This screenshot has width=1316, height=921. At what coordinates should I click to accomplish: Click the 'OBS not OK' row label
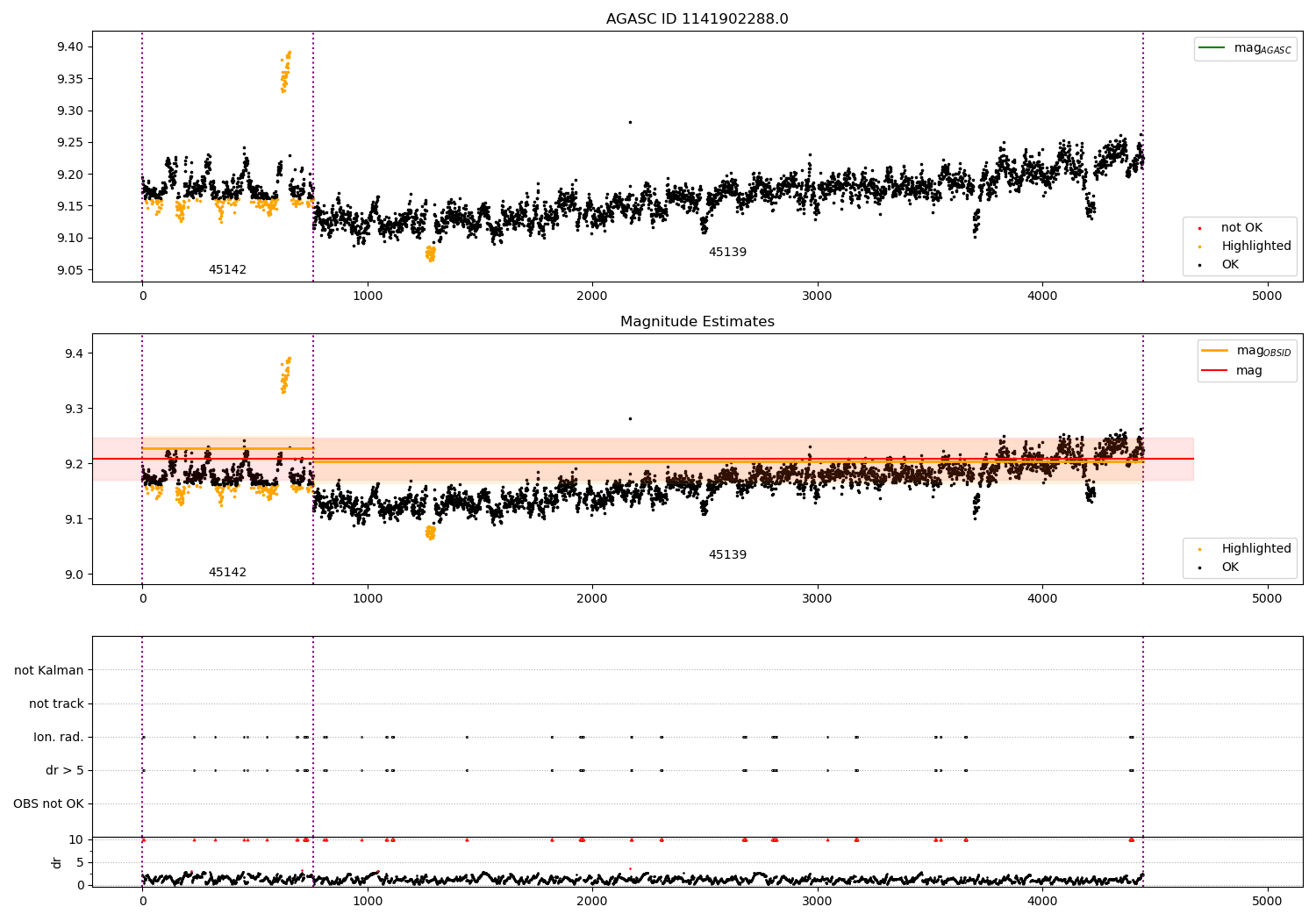tap(48, 804)
